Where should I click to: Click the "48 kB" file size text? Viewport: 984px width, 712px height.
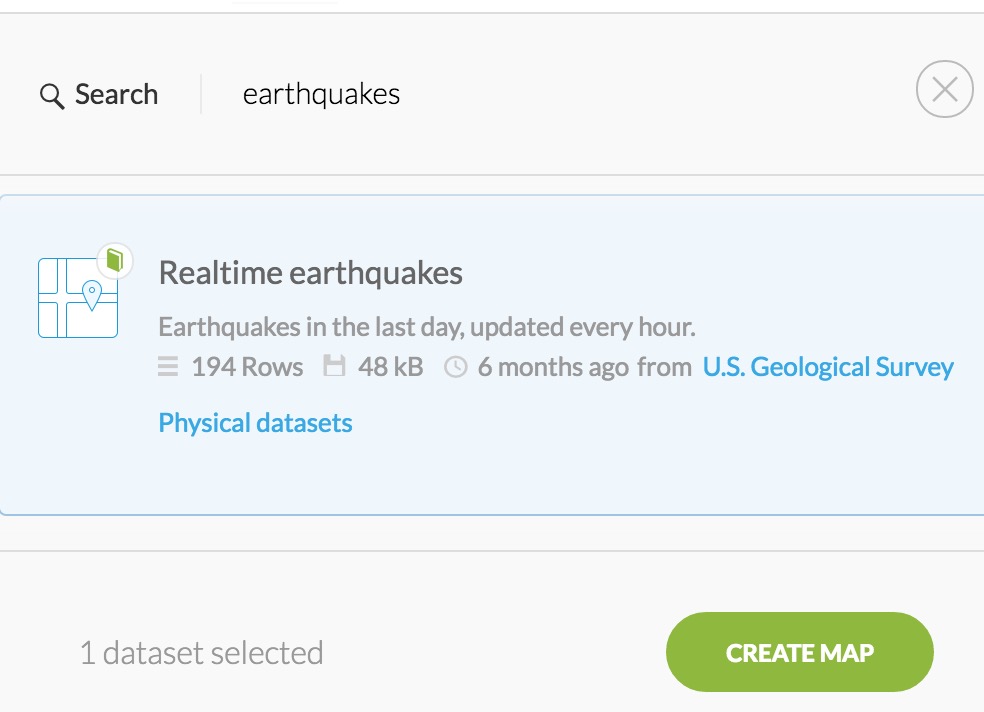(x=390, y=367)
